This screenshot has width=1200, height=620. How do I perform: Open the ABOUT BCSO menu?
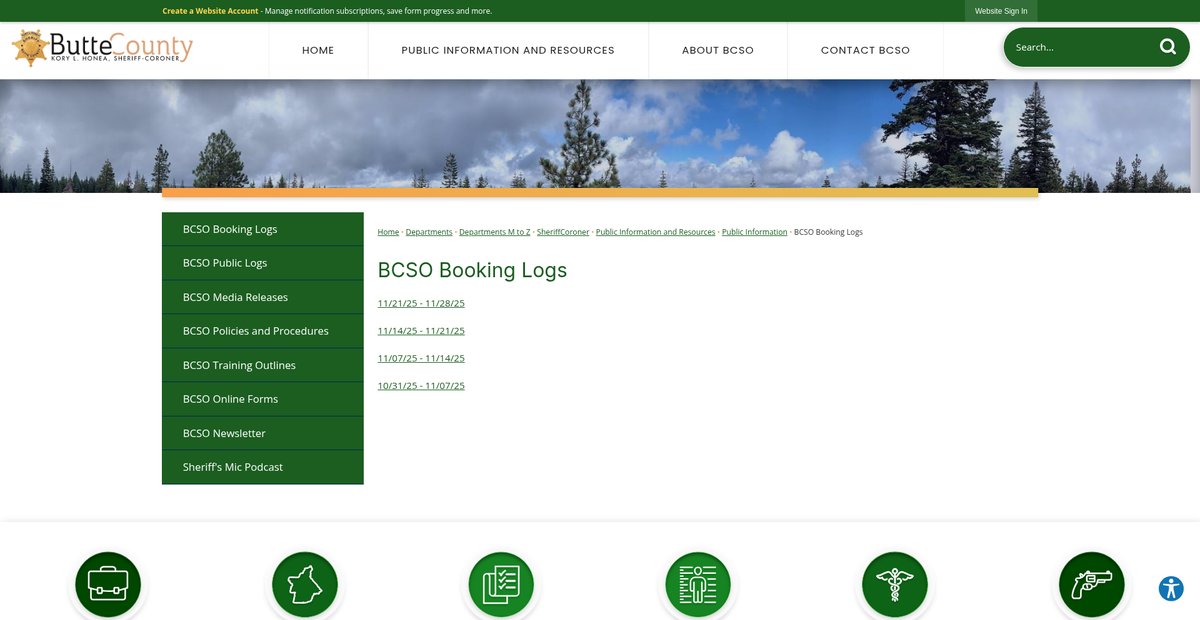718,50
